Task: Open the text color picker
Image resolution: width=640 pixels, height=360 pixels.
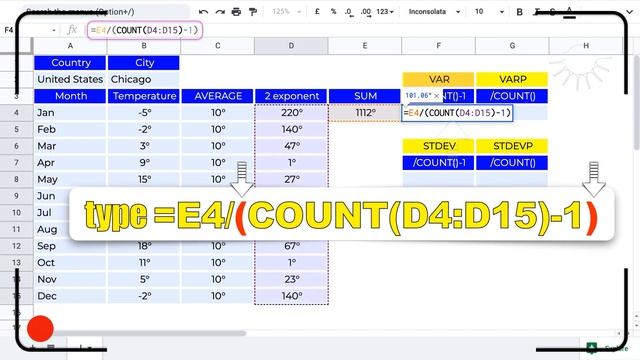Action: click(569, 12)
